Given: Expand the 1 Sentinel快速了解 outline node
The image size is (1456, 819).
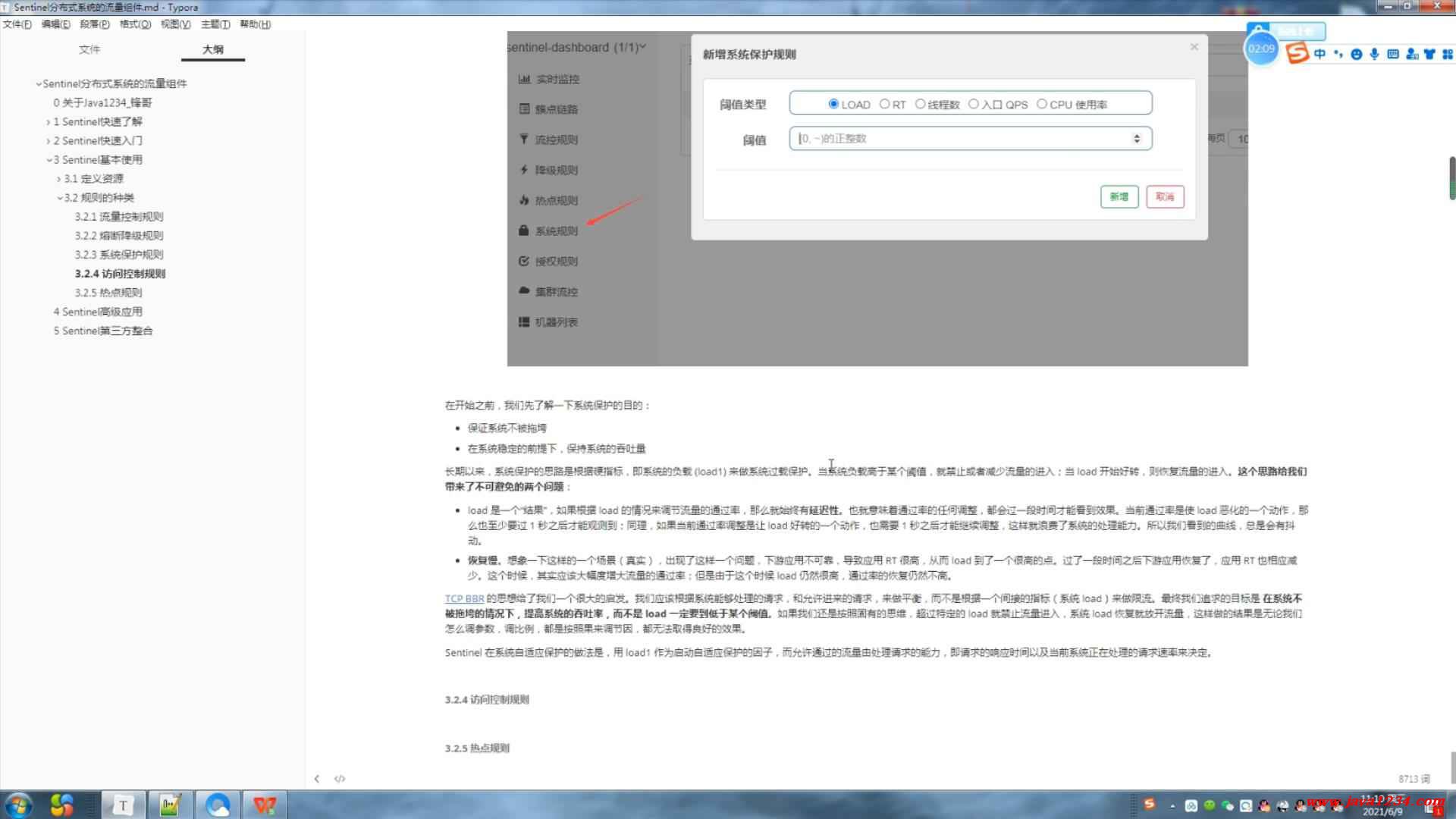Looking at the screenshot, I should click(49, 122).
